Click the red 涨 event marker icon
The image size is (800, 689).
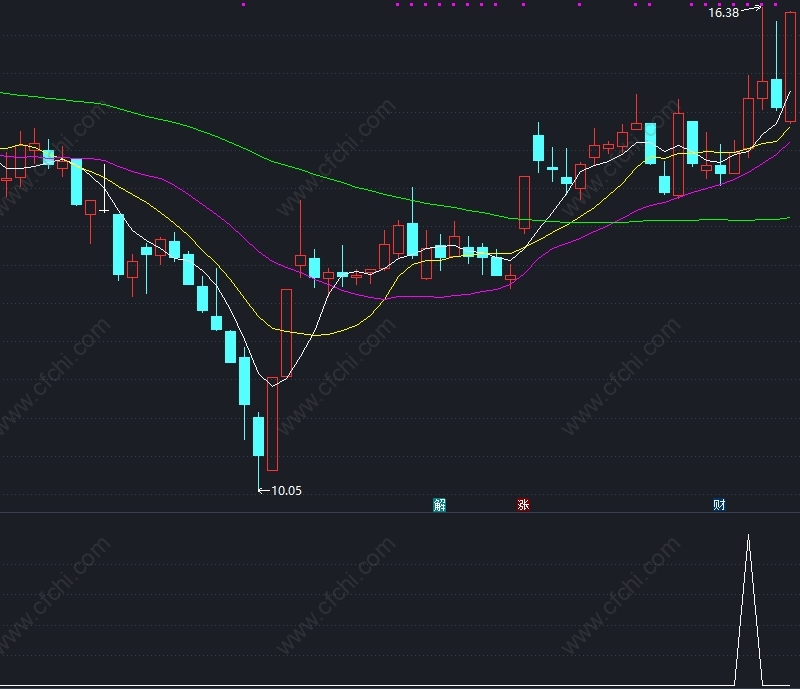click(x=523, y=505)
